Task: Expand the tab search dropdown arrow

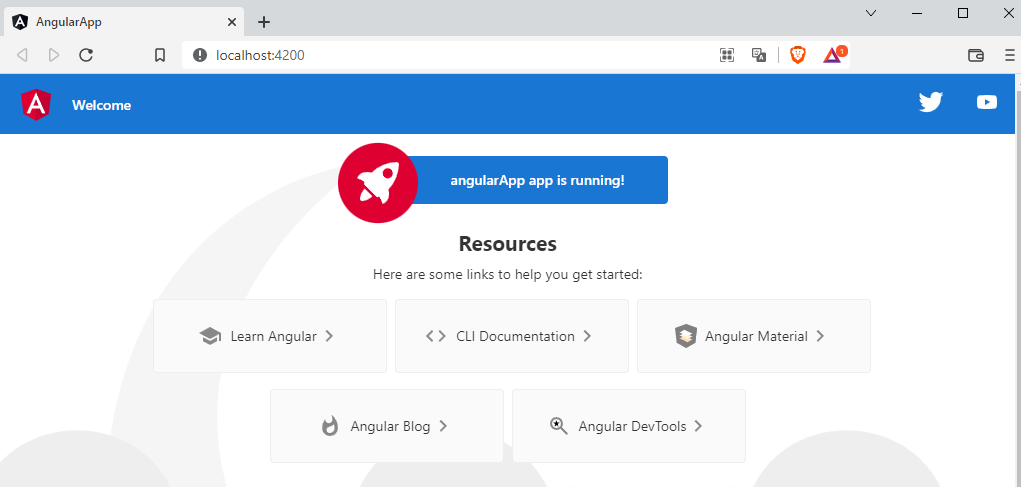Action: point(870,13)
